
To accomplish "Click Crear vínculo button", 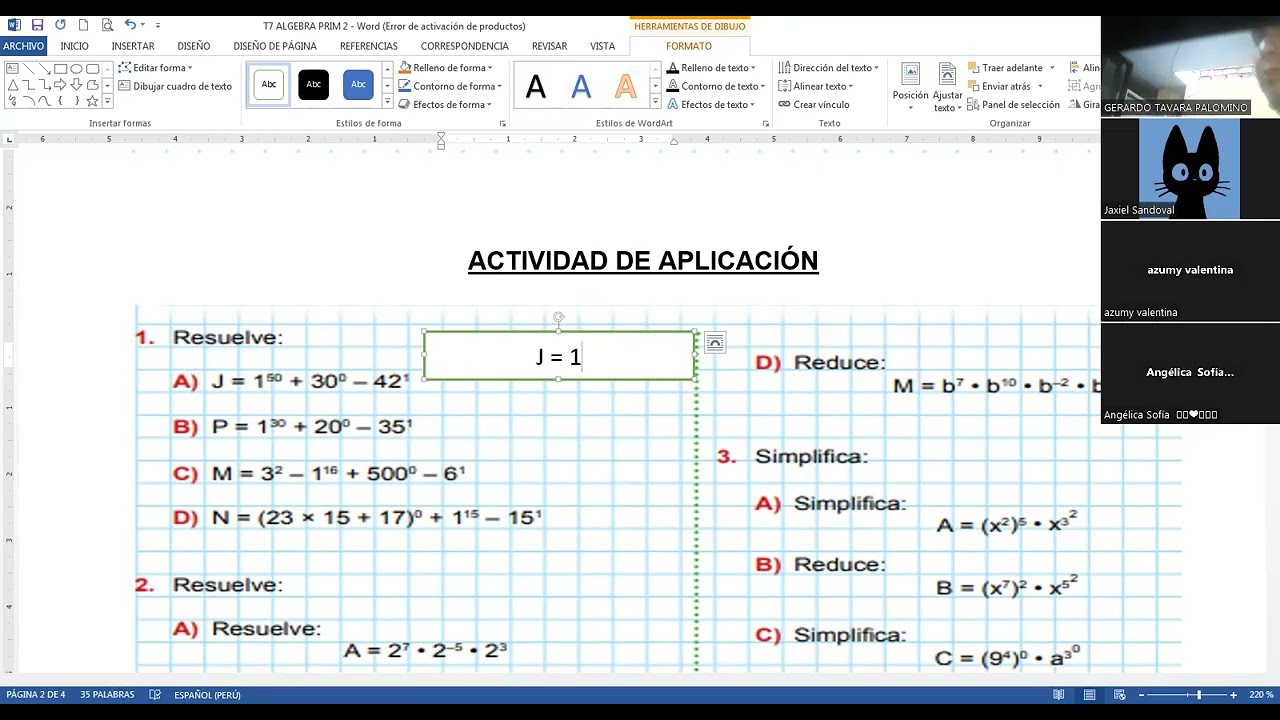I will 814,104.
